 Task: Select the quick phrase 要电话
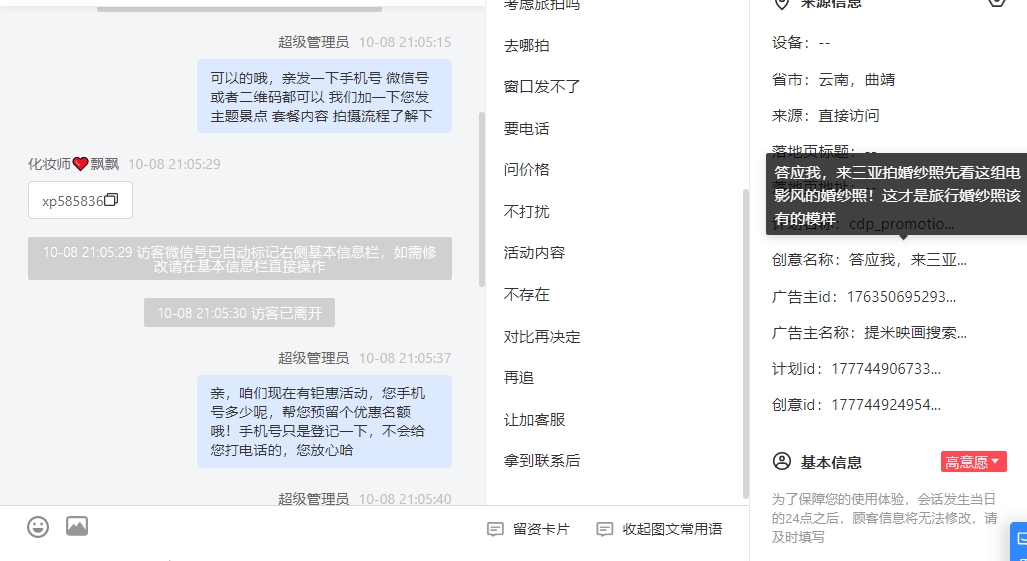(x=527, y=129)
